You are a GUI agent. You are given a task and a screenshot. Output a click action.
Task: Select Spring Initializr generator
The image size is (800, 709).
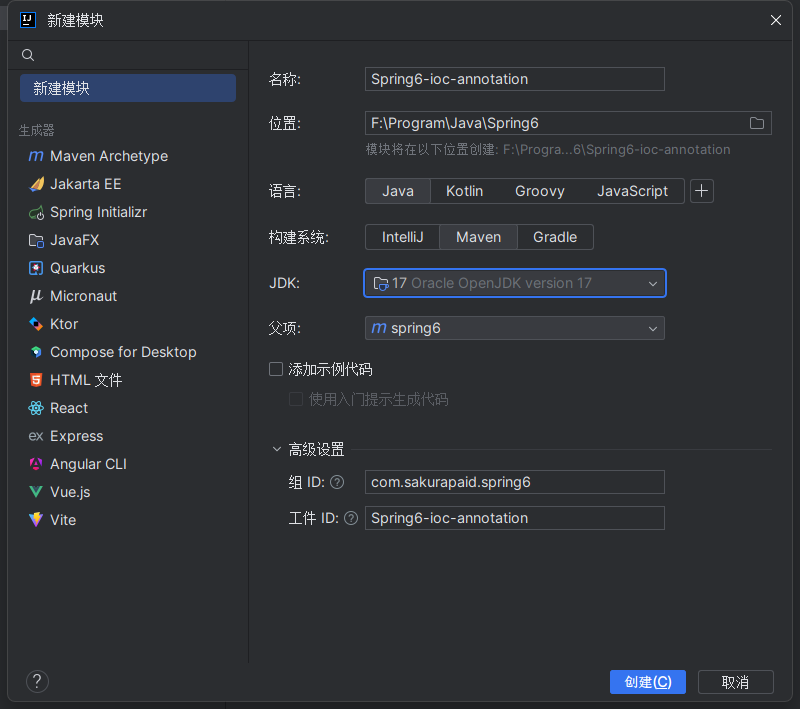coord(128,212)
